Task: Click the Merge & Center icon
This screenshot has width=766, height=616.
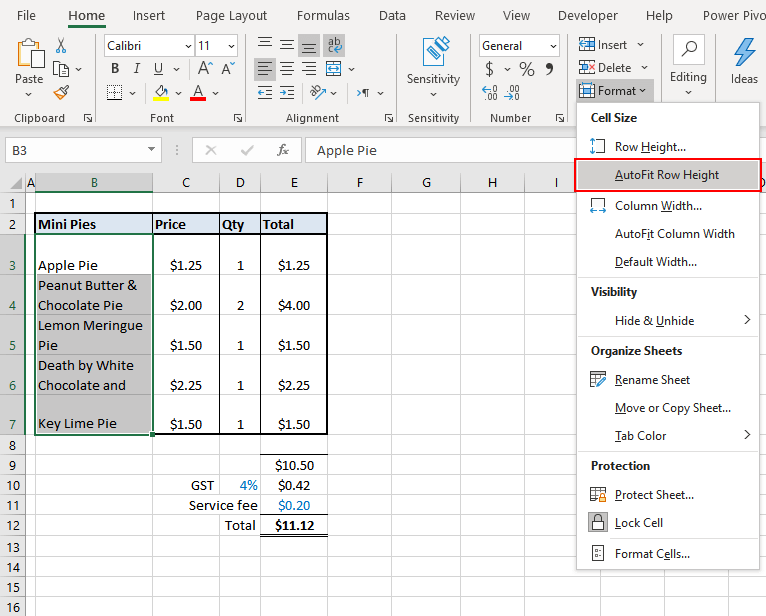Action: pos(334,68)
